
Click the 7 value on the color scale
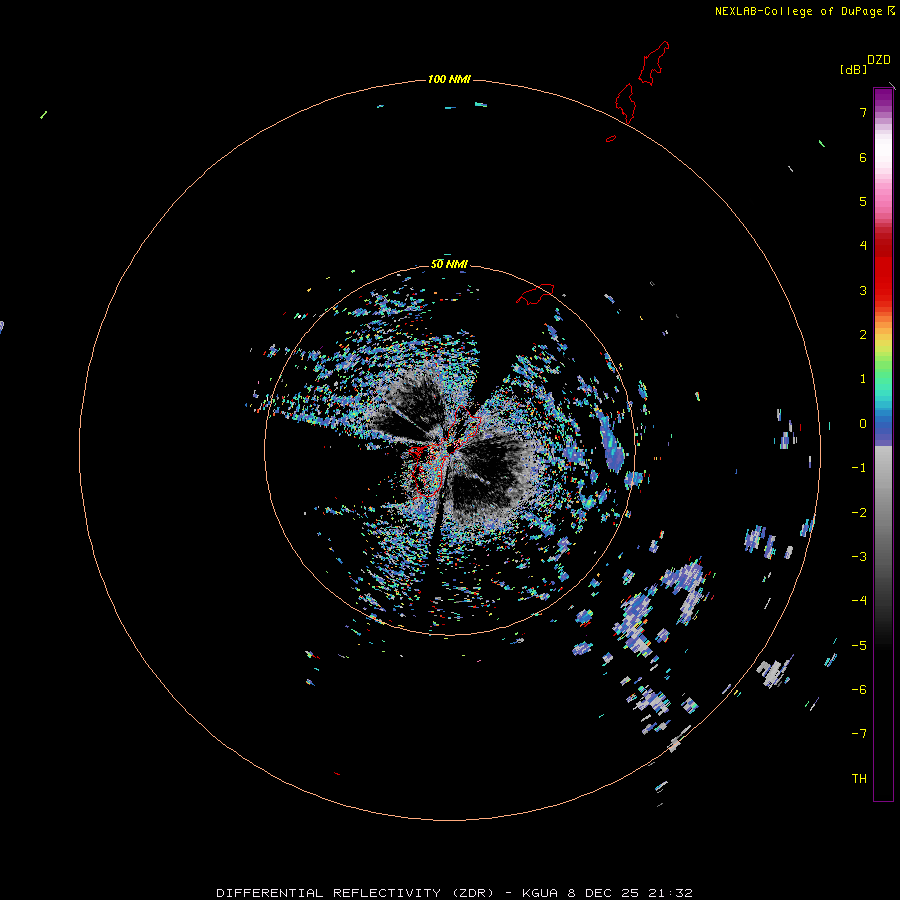click(863, 112)
